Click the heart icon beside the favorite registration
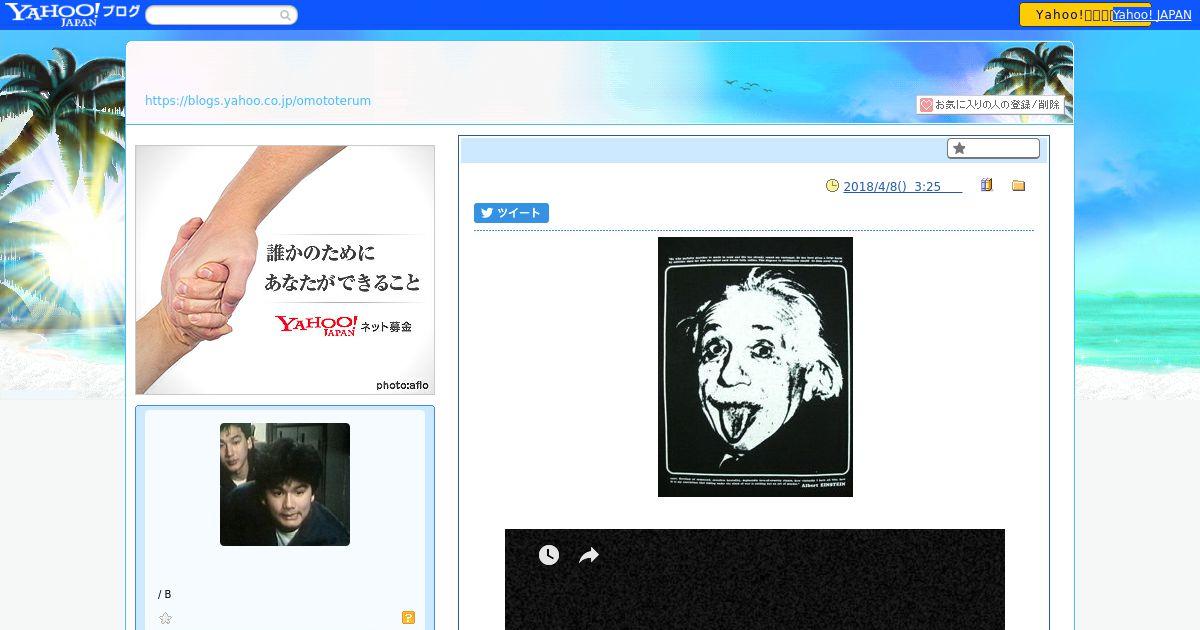This screenshot has height=630, width=1200. (x=926, y=104)
